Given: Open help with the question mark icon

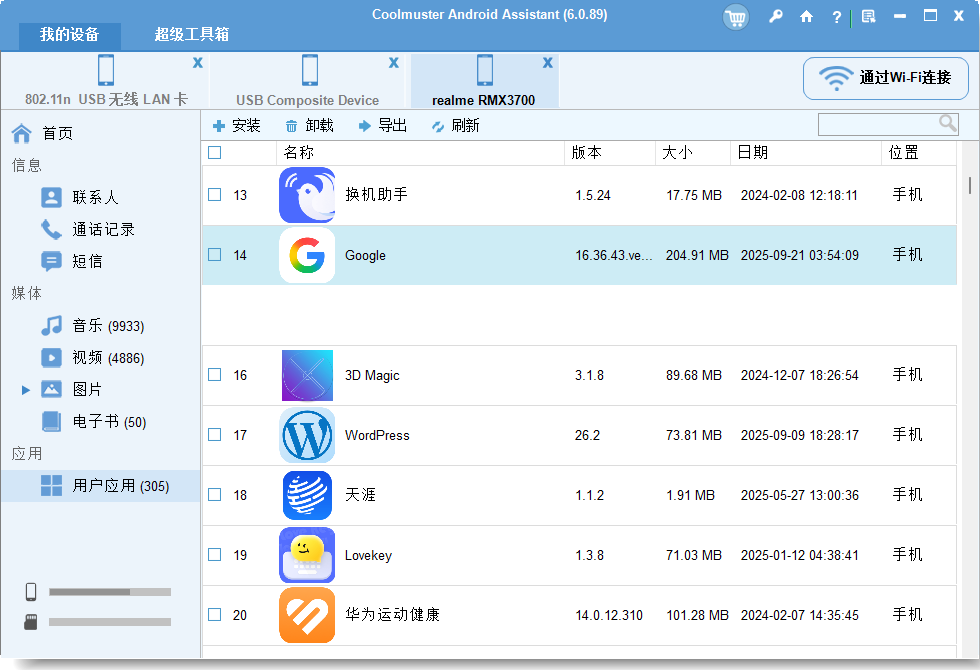Looking at the screenshot, I should pyautogui.click(x=836, y=17).
